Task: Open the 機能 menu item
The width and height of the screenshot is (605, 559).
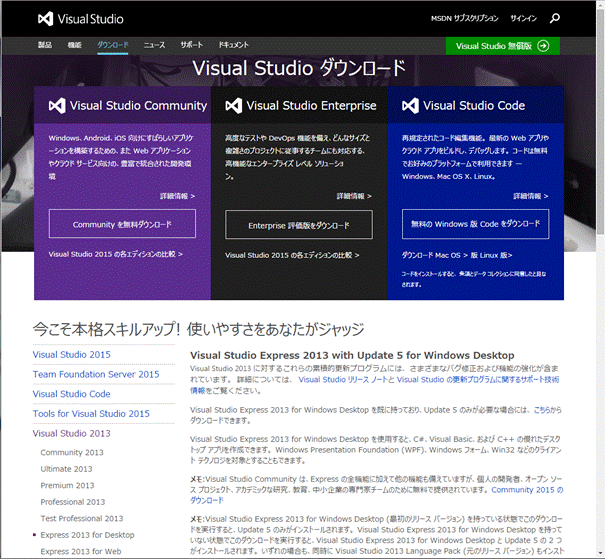Action: click(x=74, y=45)
